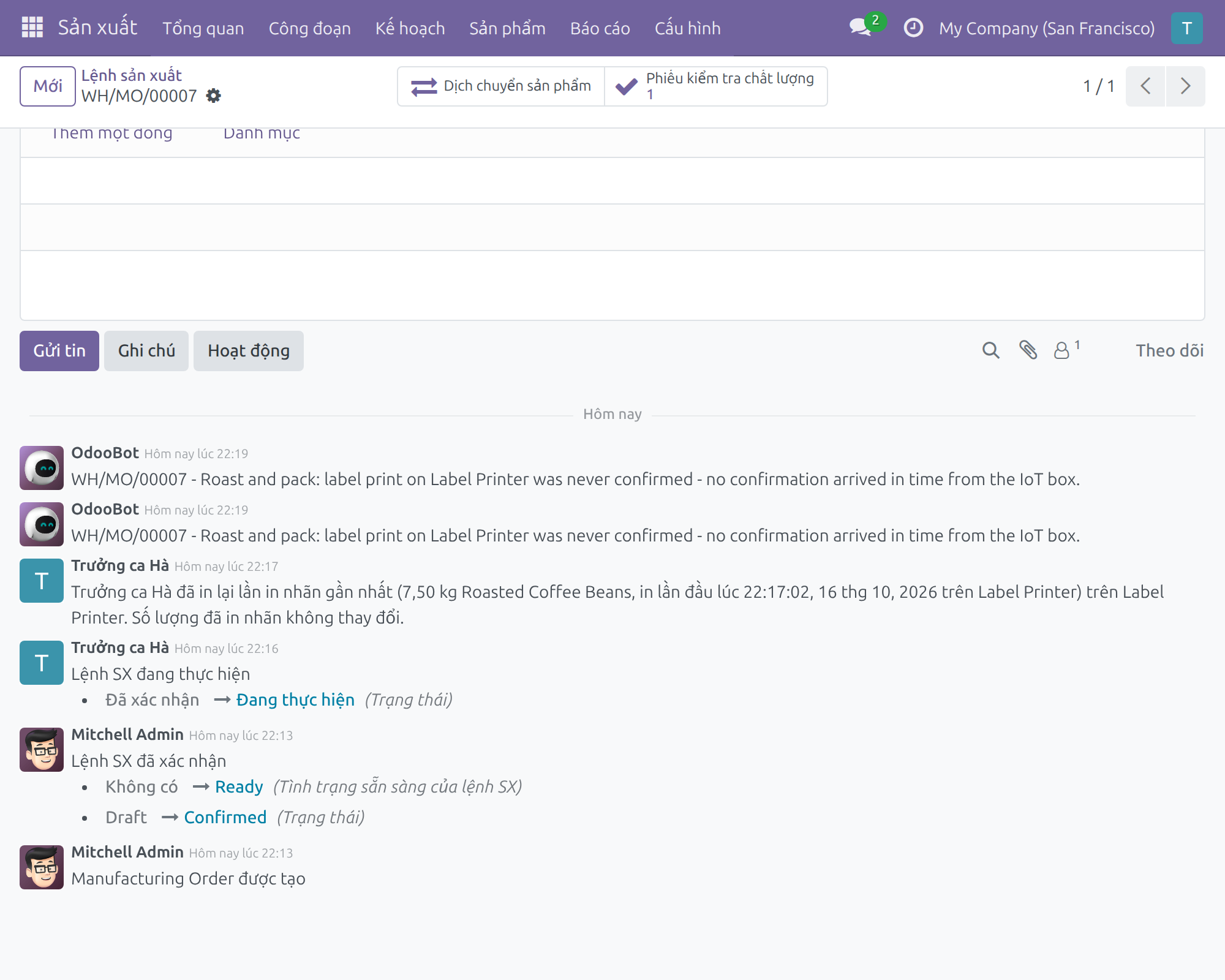This screenshot has width=1225, height=980.
Task: Open the activities clock icon
Action: [913, 28]
